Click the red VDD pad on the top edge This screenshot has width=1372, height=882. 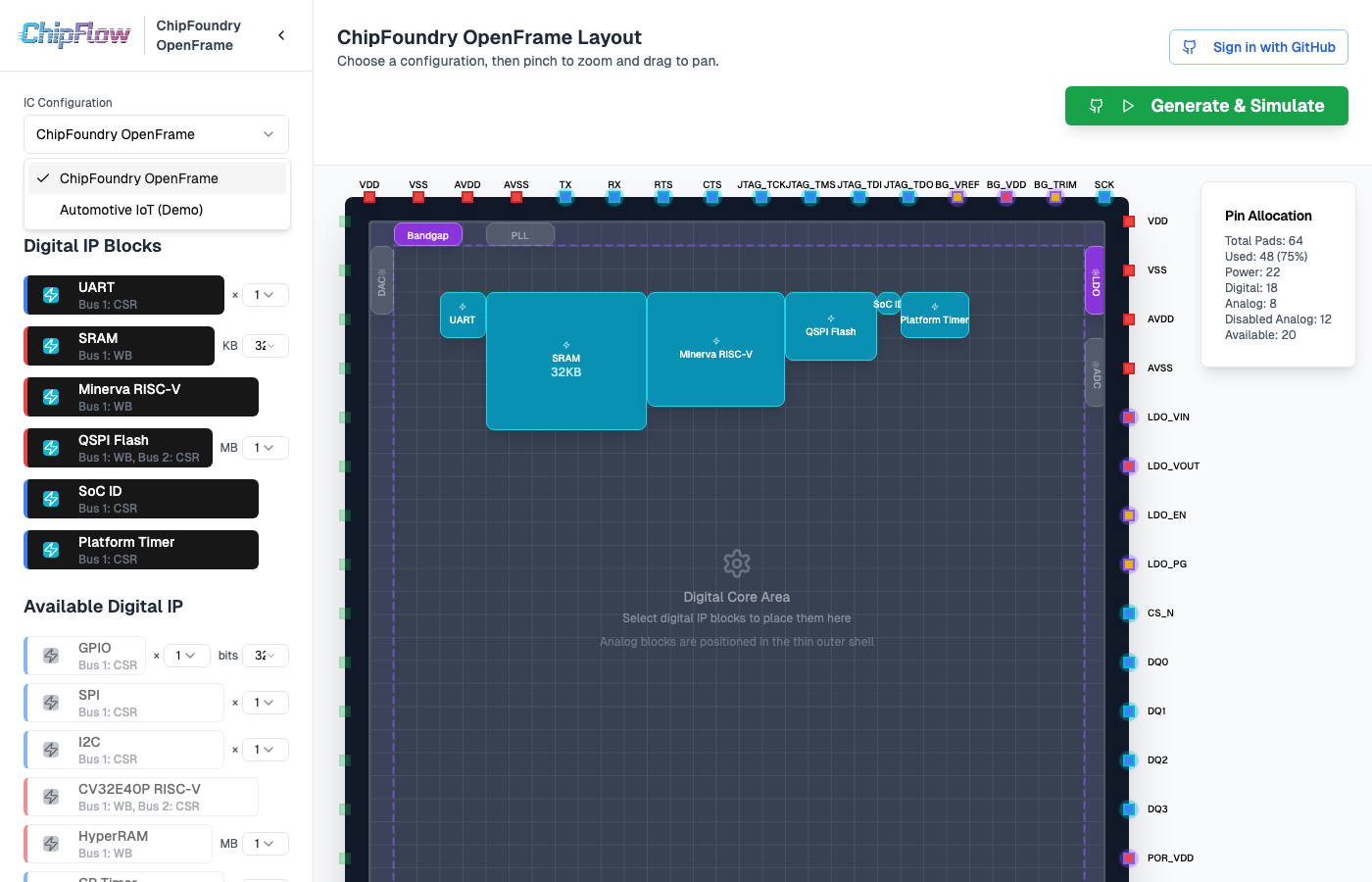[369, 197]
